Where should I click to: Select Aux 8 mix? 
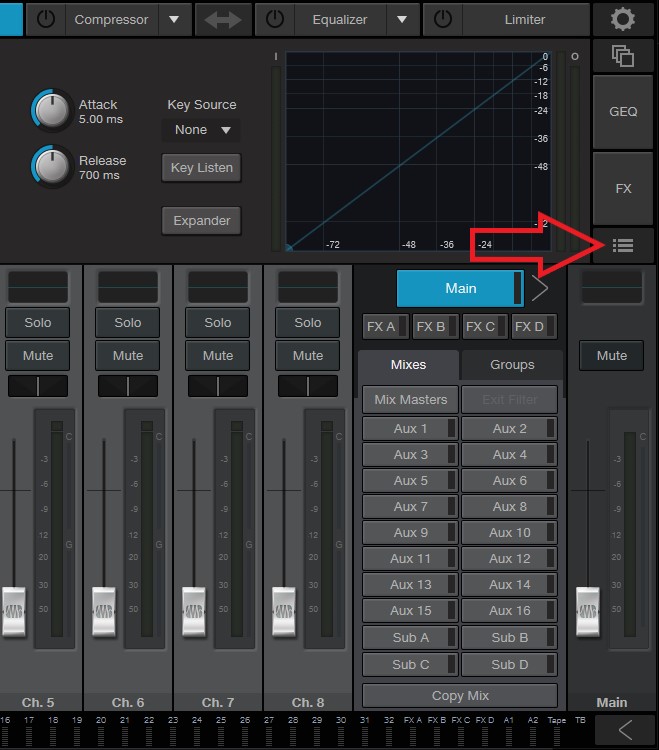coord(509,507)
